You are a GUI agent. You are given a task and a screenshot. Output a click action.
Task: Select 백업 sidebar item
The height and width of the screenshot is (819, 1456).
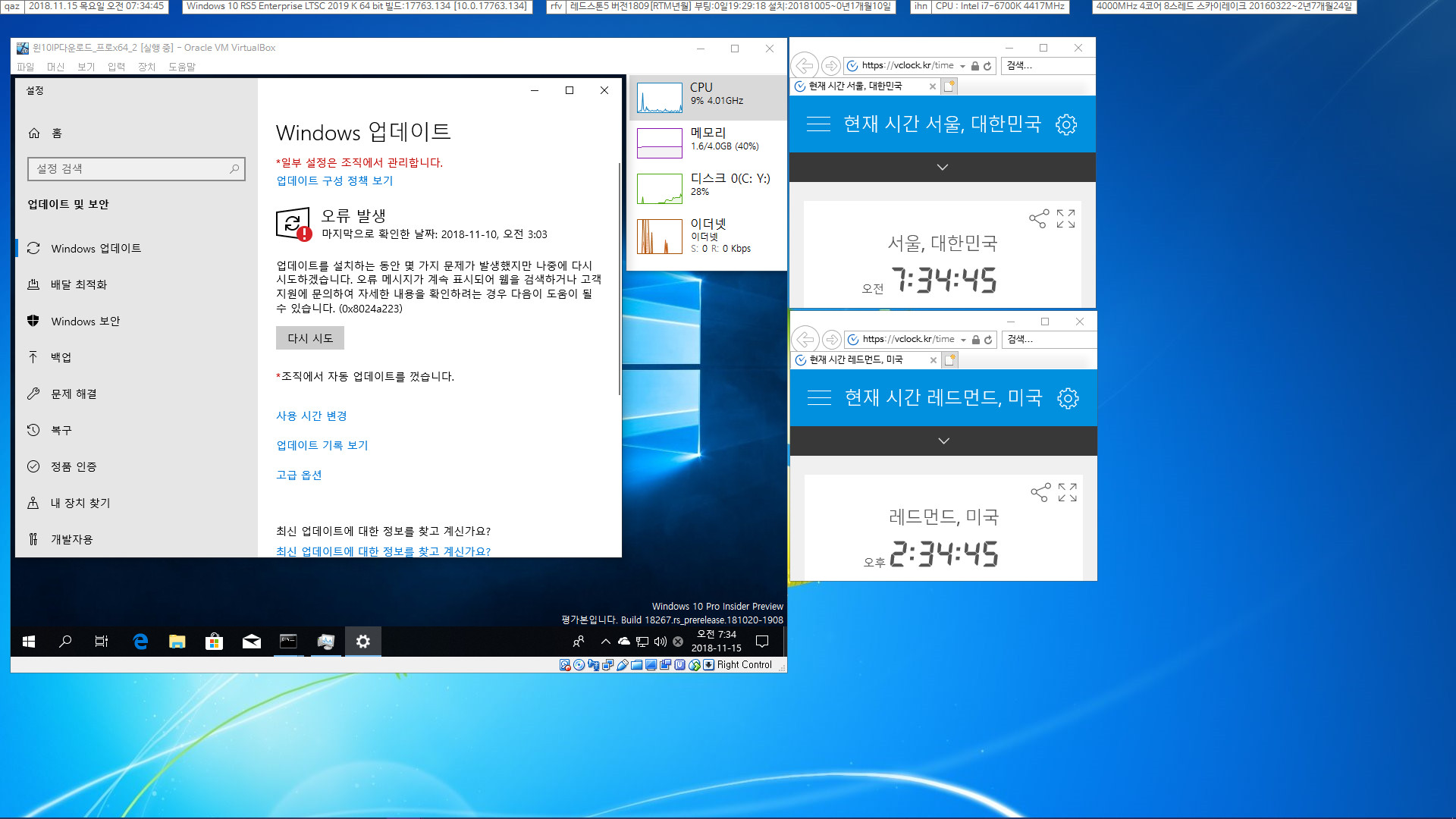(x=136, y=358)
